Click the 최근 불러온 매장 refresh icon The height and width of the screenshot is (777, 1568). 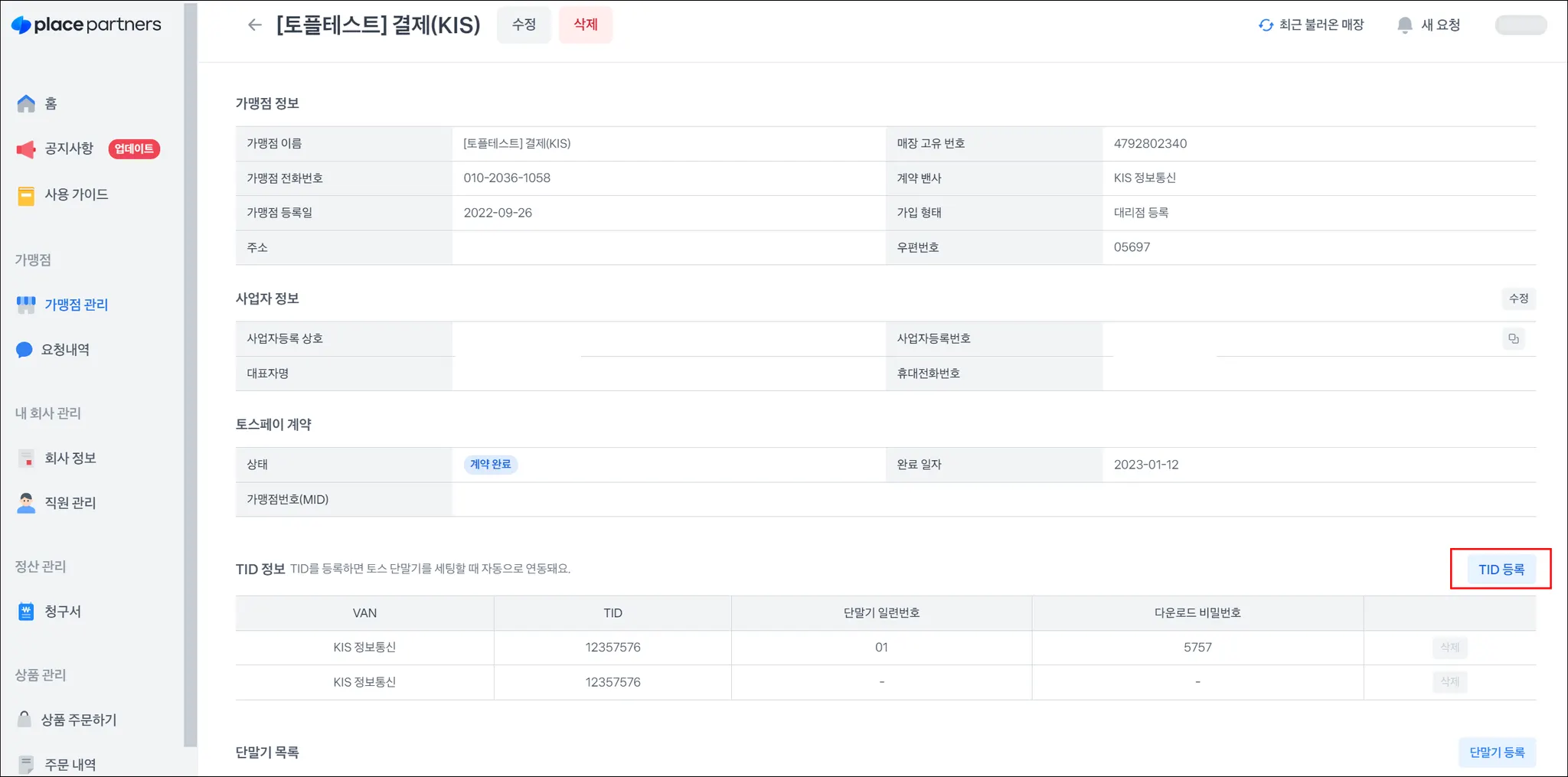1266,25
